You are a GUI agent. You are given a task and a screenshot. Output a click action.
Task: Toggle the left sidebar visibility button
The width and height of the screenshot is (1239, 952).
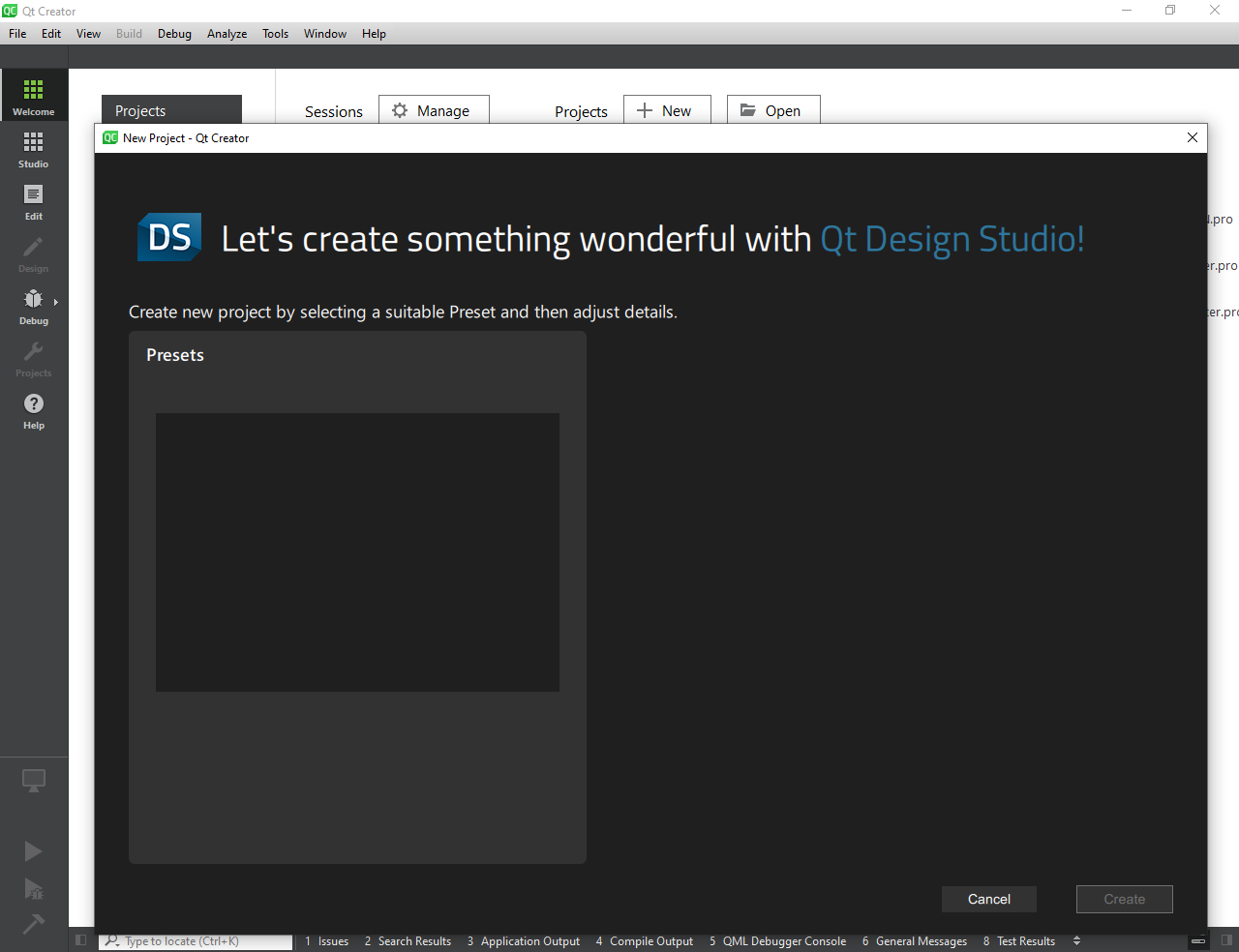coord(81,940)
